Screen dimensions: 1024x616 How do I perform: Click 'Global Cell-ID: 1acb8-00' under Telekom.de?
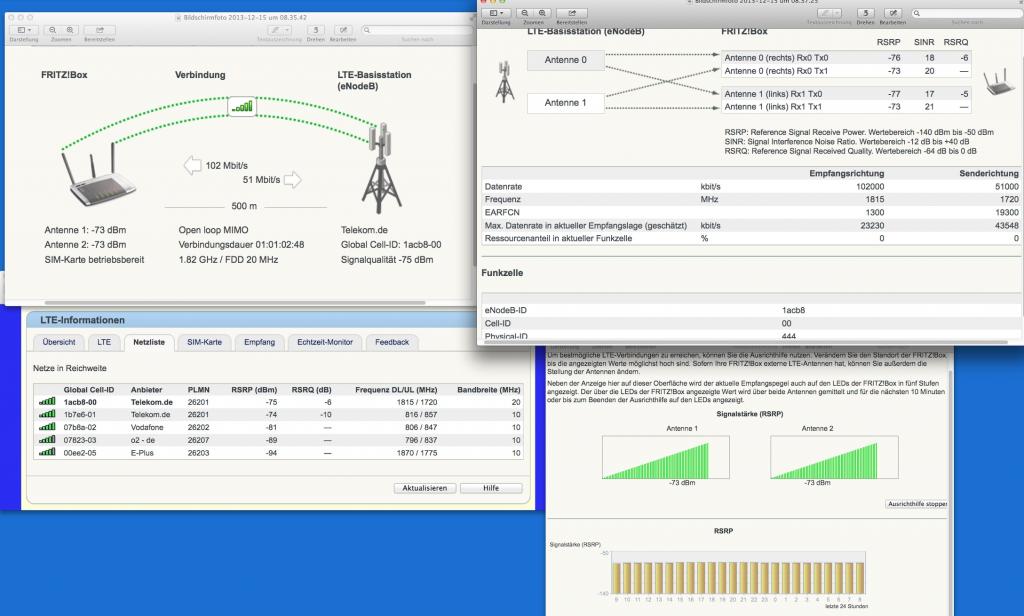391,245
